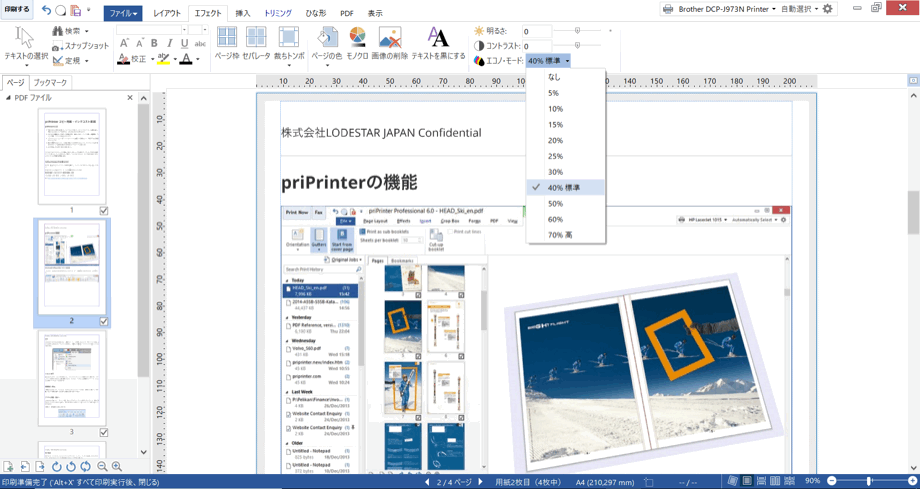Open the PDF ribbon tab

(347, 13)
